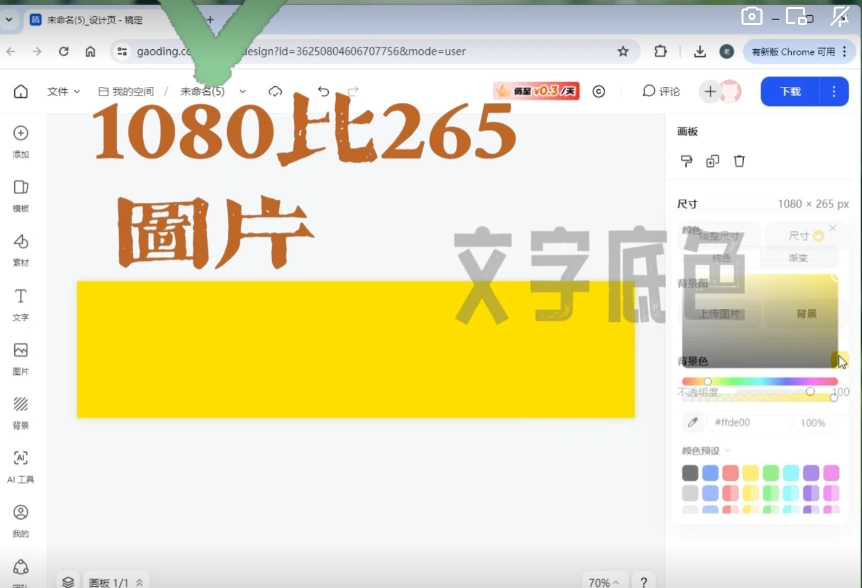The height and width of the screenshot is (588, 862).
Task: Open the 评论 comments button
Action: 661,91
